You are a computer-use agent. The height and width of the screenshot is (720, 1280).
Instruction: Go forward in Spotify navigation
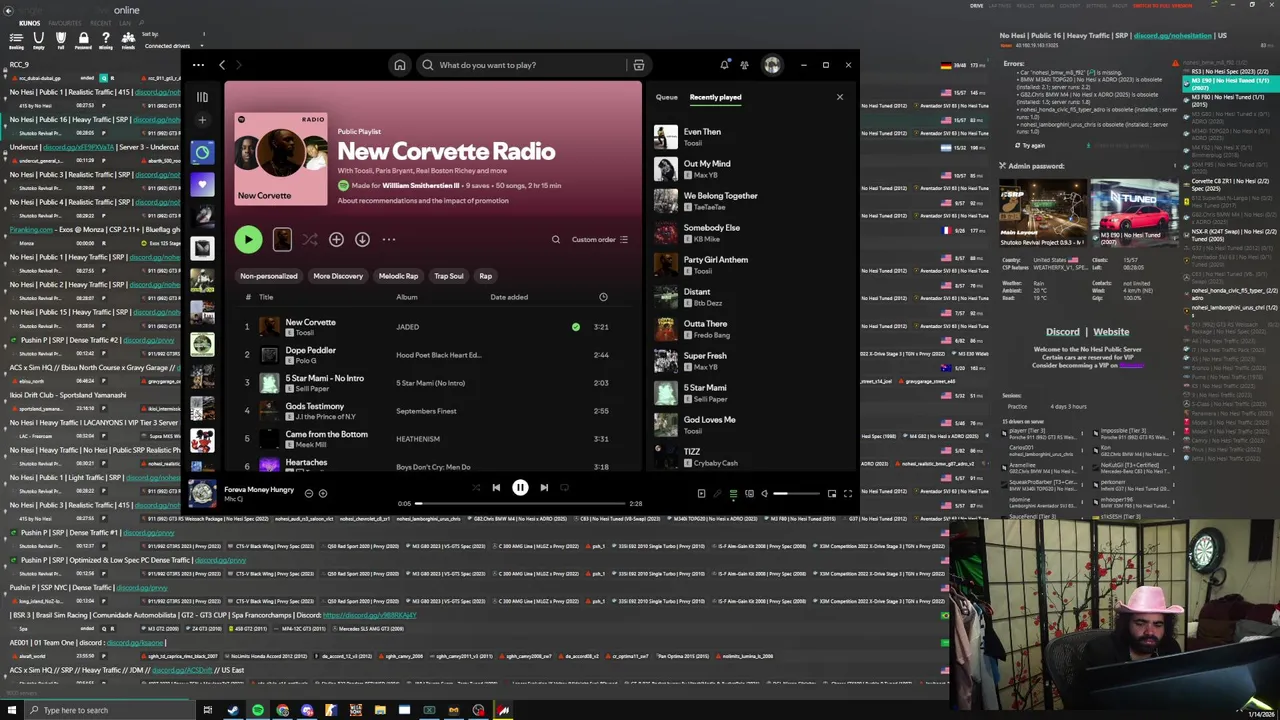click(x=238, y=65)
